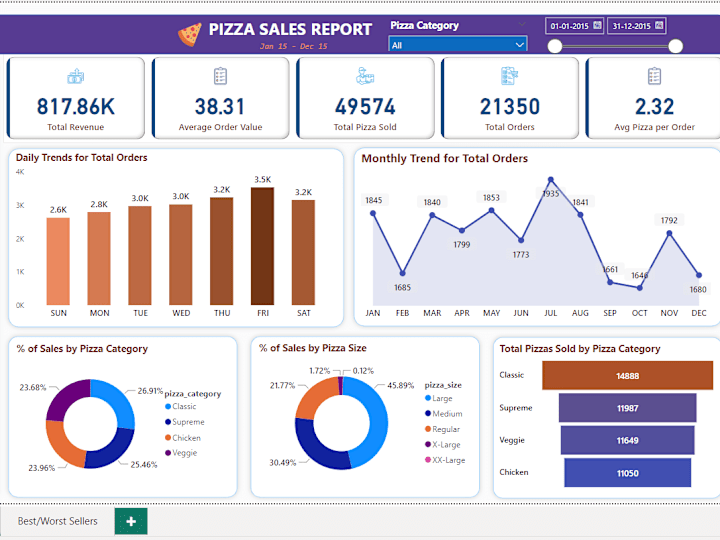
Task: Click the FRI bar in daily trends chart
Action: 263,246
